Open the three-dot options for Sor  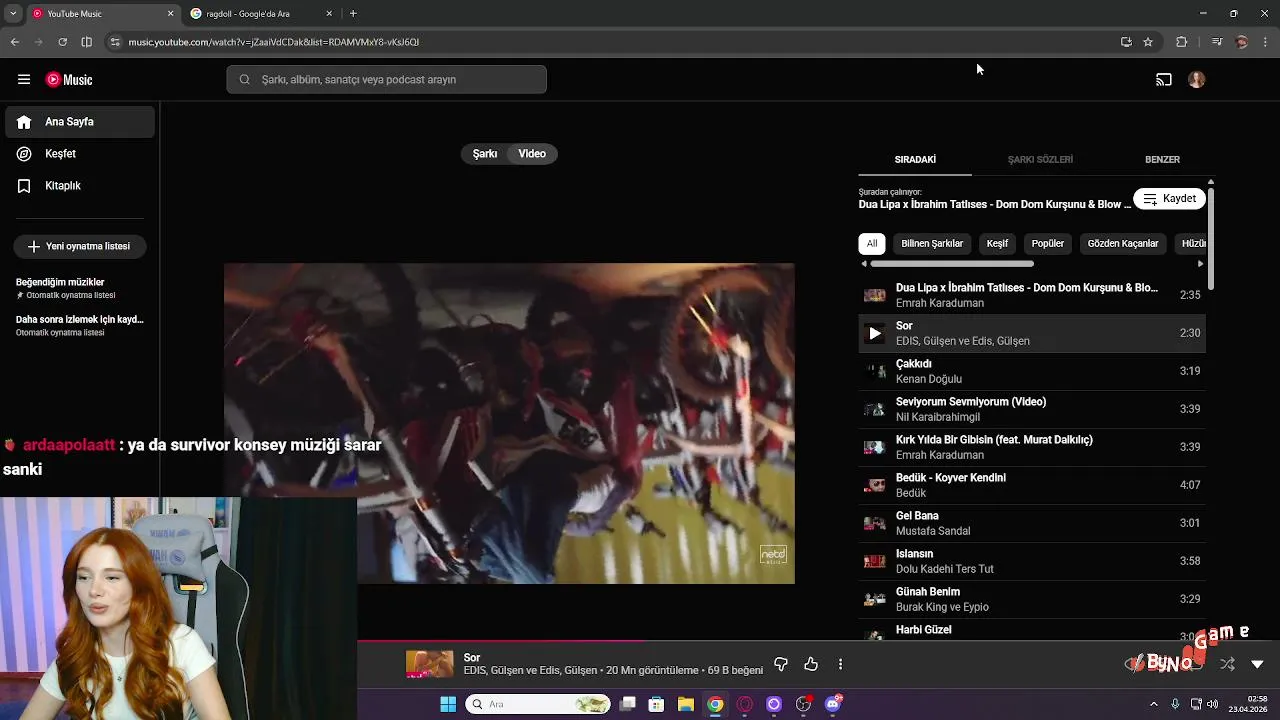tap(840, 664)
